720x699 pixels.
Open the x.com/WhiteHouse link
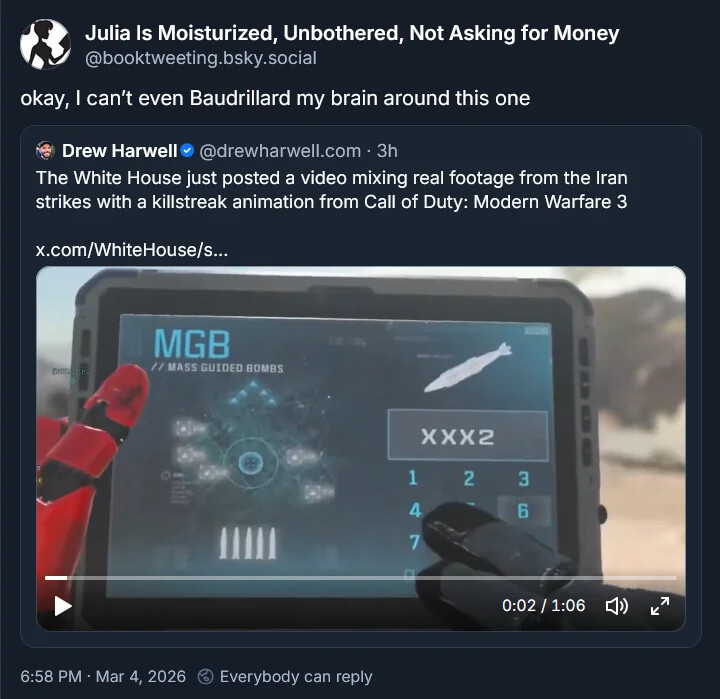[132, 250]
